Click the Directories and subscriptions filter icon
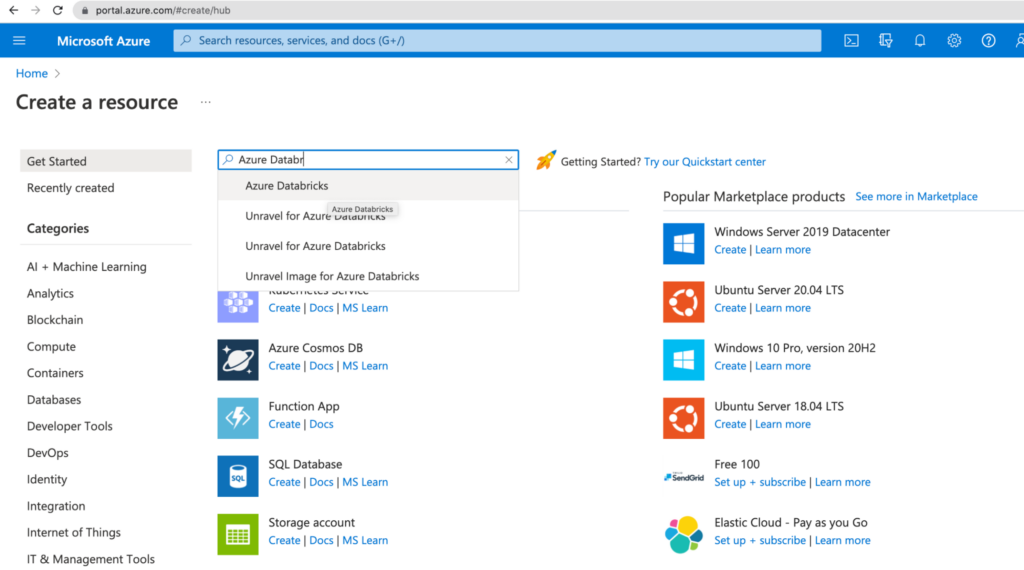This screenshot has height=570, width=1024. tap(885, 41)
